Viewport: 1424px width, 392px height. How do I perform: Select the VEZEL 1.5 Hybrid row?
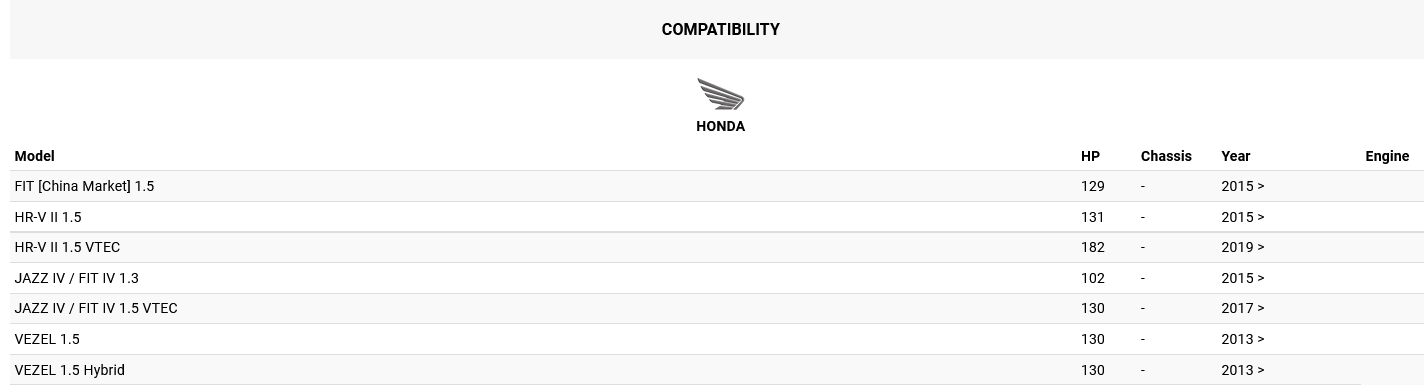tap(717, 370)
